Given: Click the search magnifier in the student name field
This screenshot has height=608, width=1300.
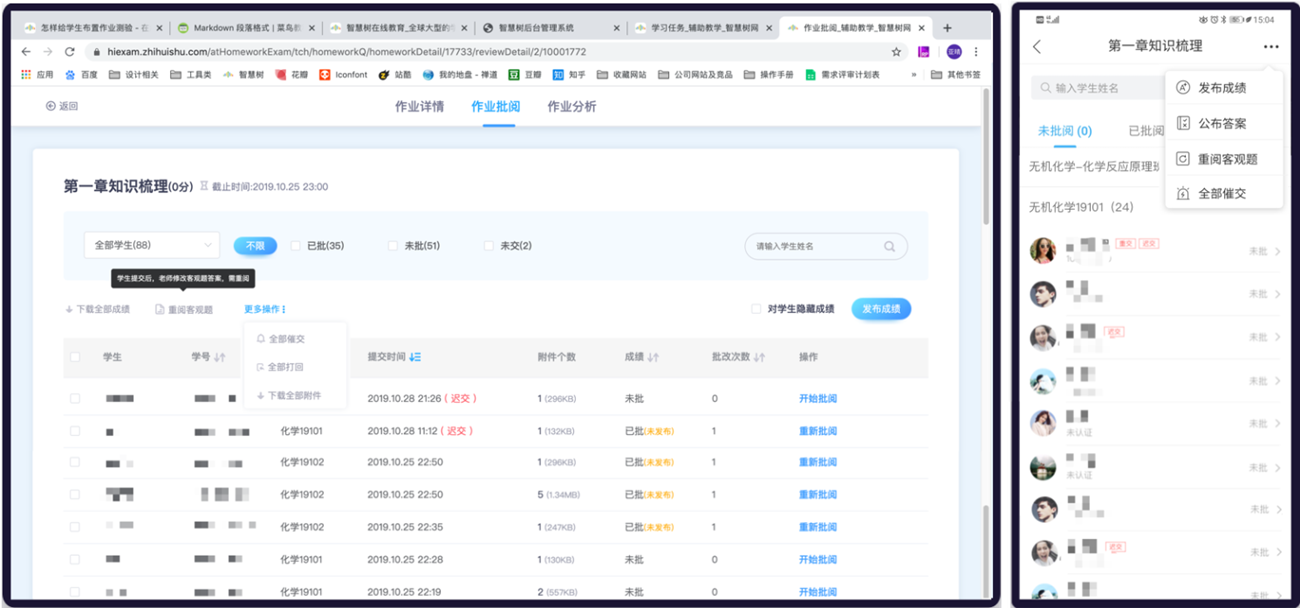Looking at the screenshot, I should pyautogui.click(x=888, y=246).
